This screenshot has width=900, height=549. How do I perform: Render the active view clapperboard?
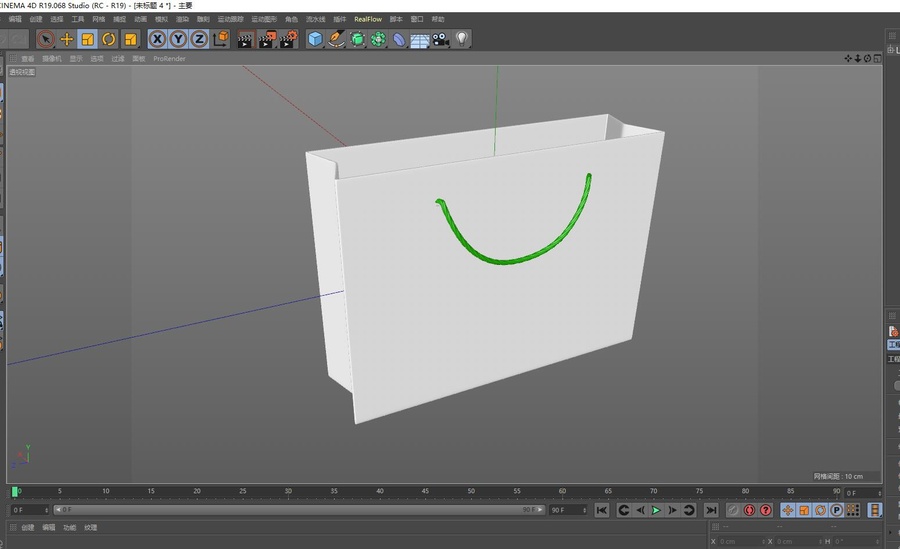(245, 39)
